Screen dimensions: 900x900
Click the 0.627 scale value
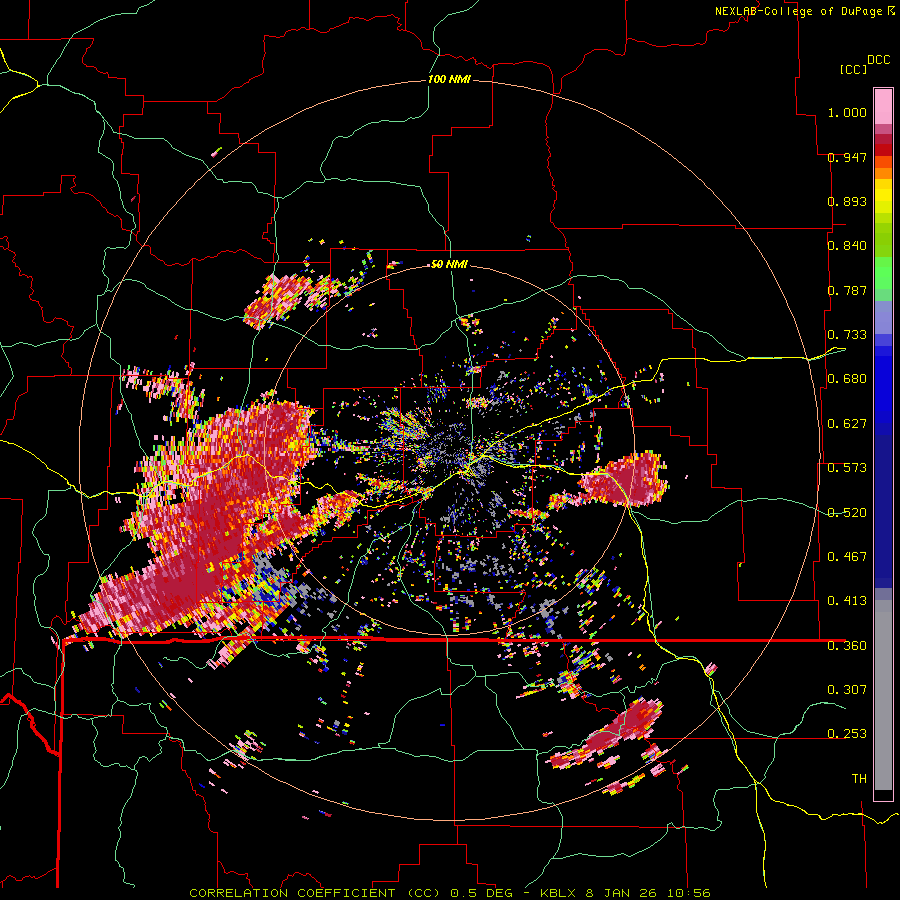tap(847, 424)
